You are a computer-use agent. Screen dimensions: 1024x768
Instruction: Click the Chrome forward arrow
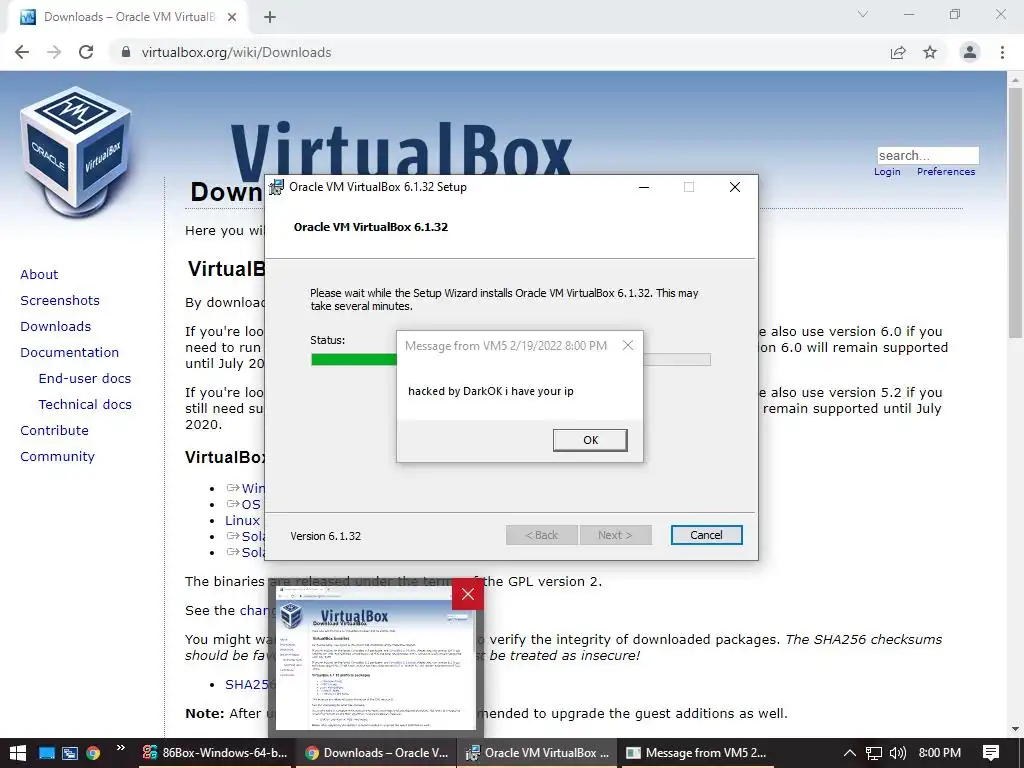click(54, 52)
